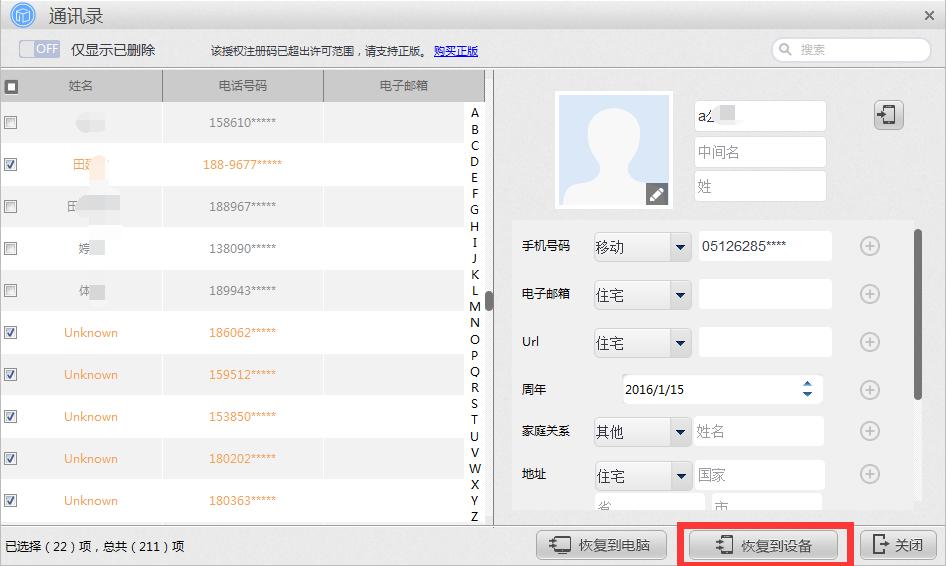The image size is (946, 566).
Task: Open the 移动 phone type dropdown
Action: click(680, 247)
